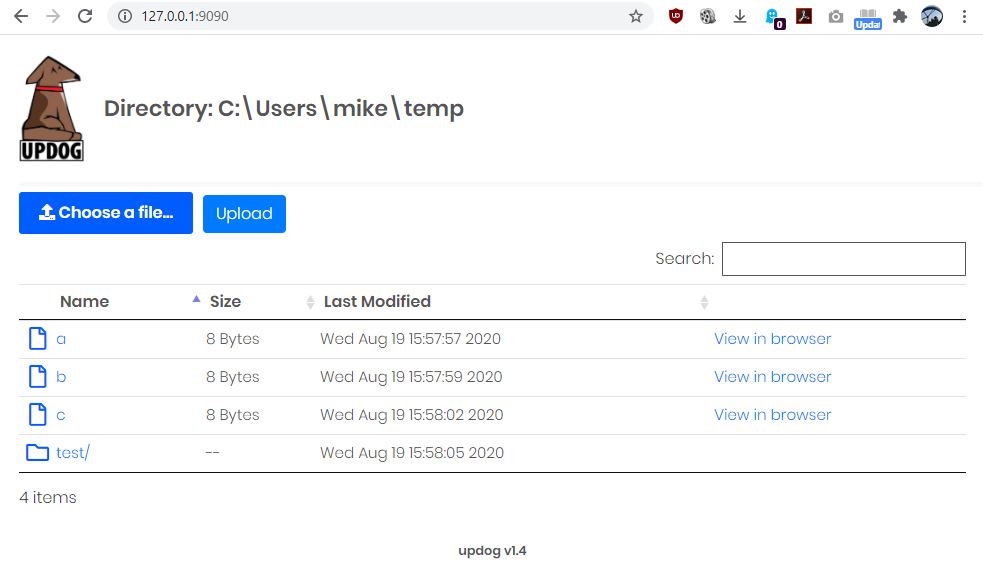Open the Adobe Acrobat extension icon
The width and height of the screenshot is (983, 562).
(x=804, y=16)
